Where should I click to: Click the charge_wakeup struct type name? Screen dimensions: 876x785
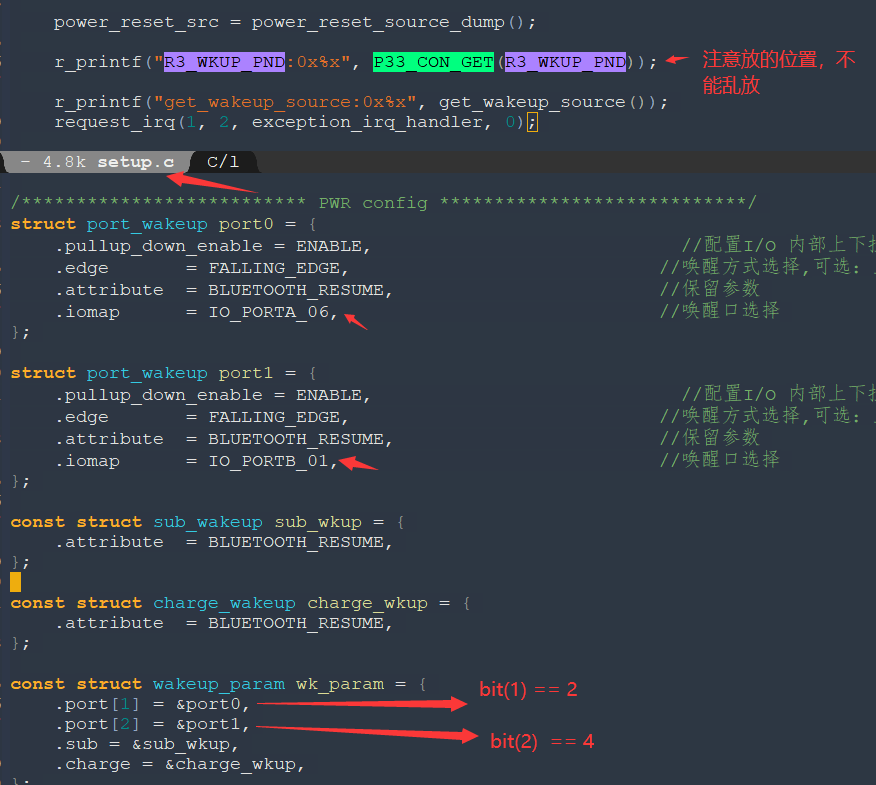[x=224, y=603]
